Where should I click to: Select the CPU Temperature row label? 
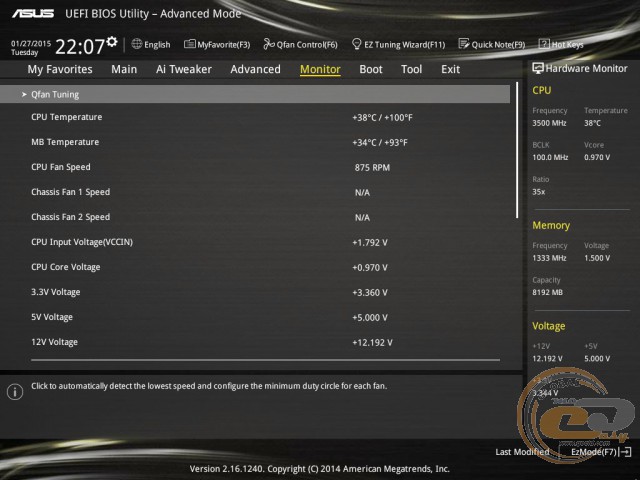click(67, 117)
